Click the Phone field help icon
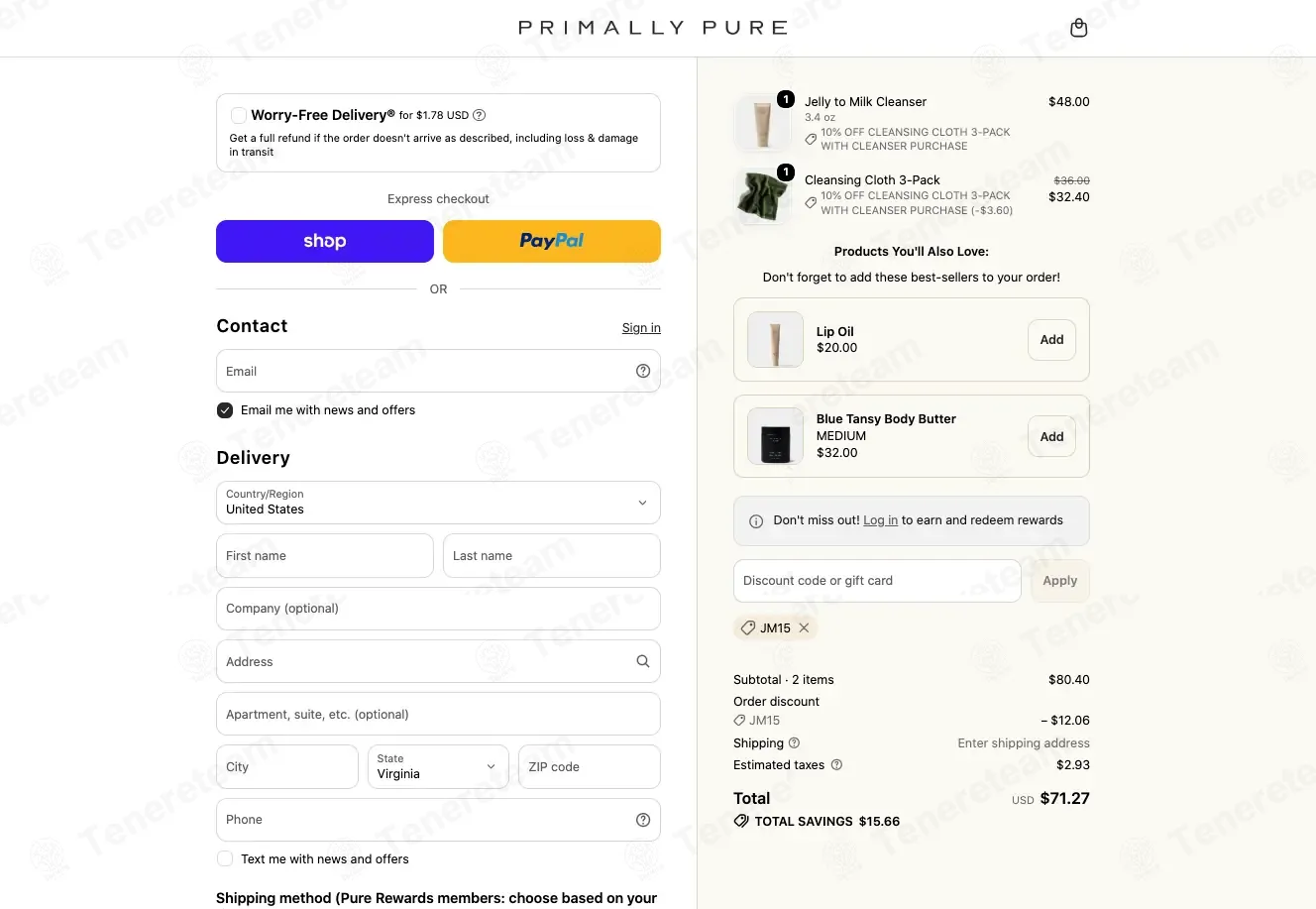This screenshot has height=909, width=1316. (x=643, y=820)
